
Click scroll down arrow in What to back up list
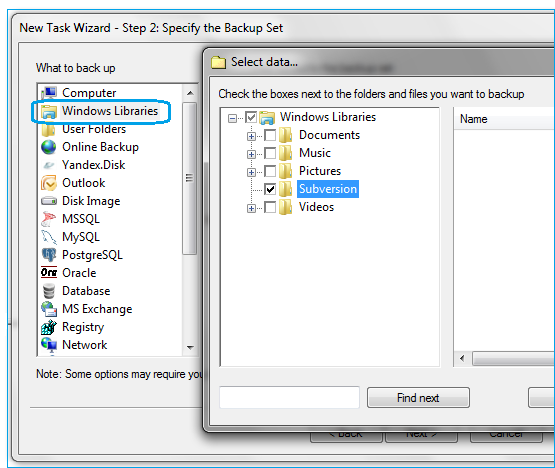click(x=190, y=347)
